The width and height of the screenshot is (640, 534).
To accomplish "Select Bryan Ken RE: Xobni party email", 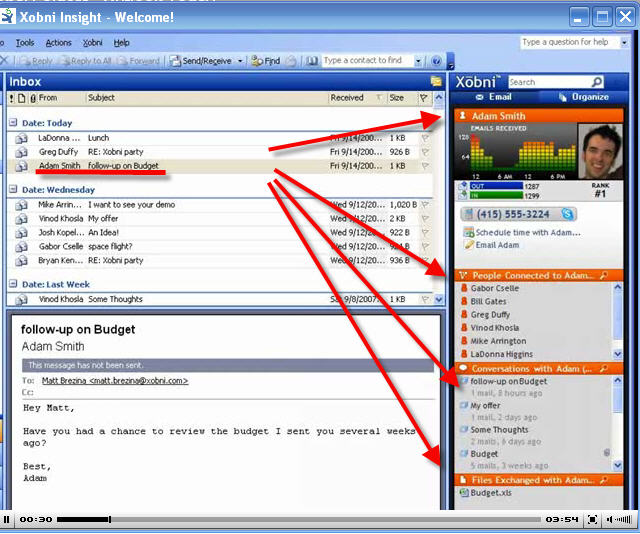I will coord(220,260).
